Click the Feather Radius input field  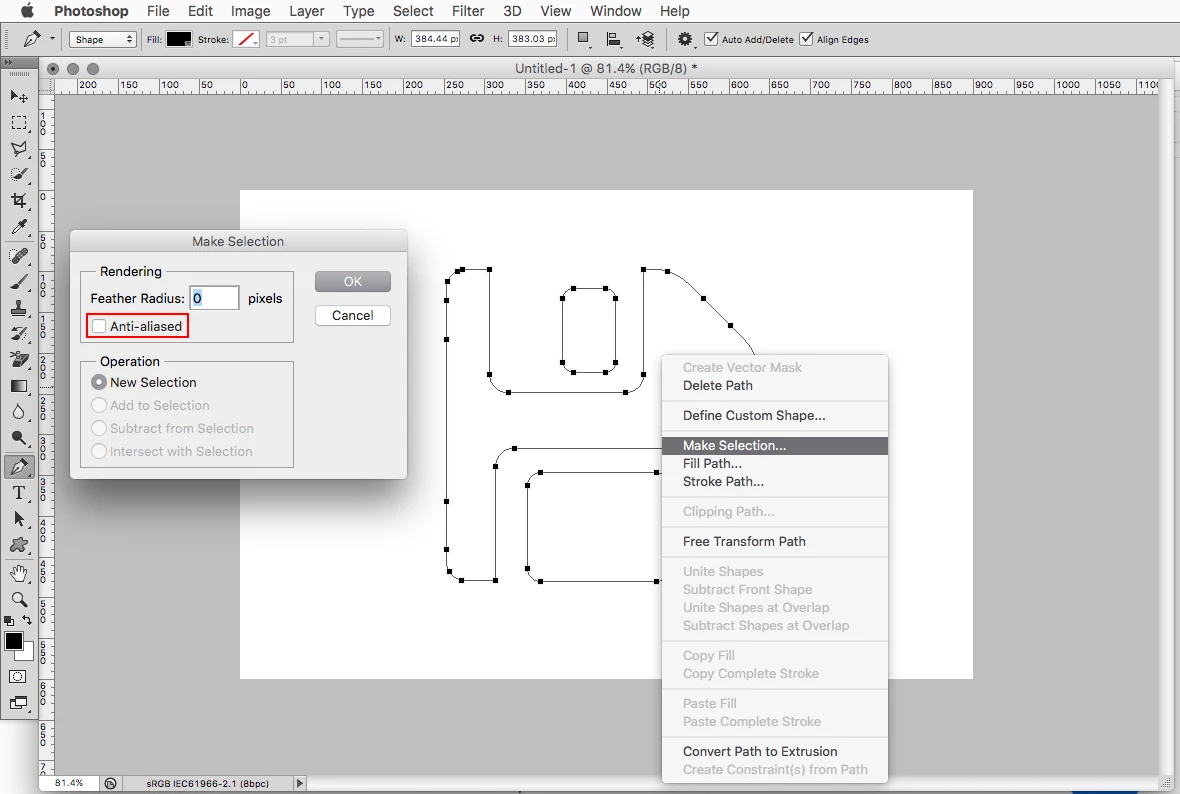[214, 298]
